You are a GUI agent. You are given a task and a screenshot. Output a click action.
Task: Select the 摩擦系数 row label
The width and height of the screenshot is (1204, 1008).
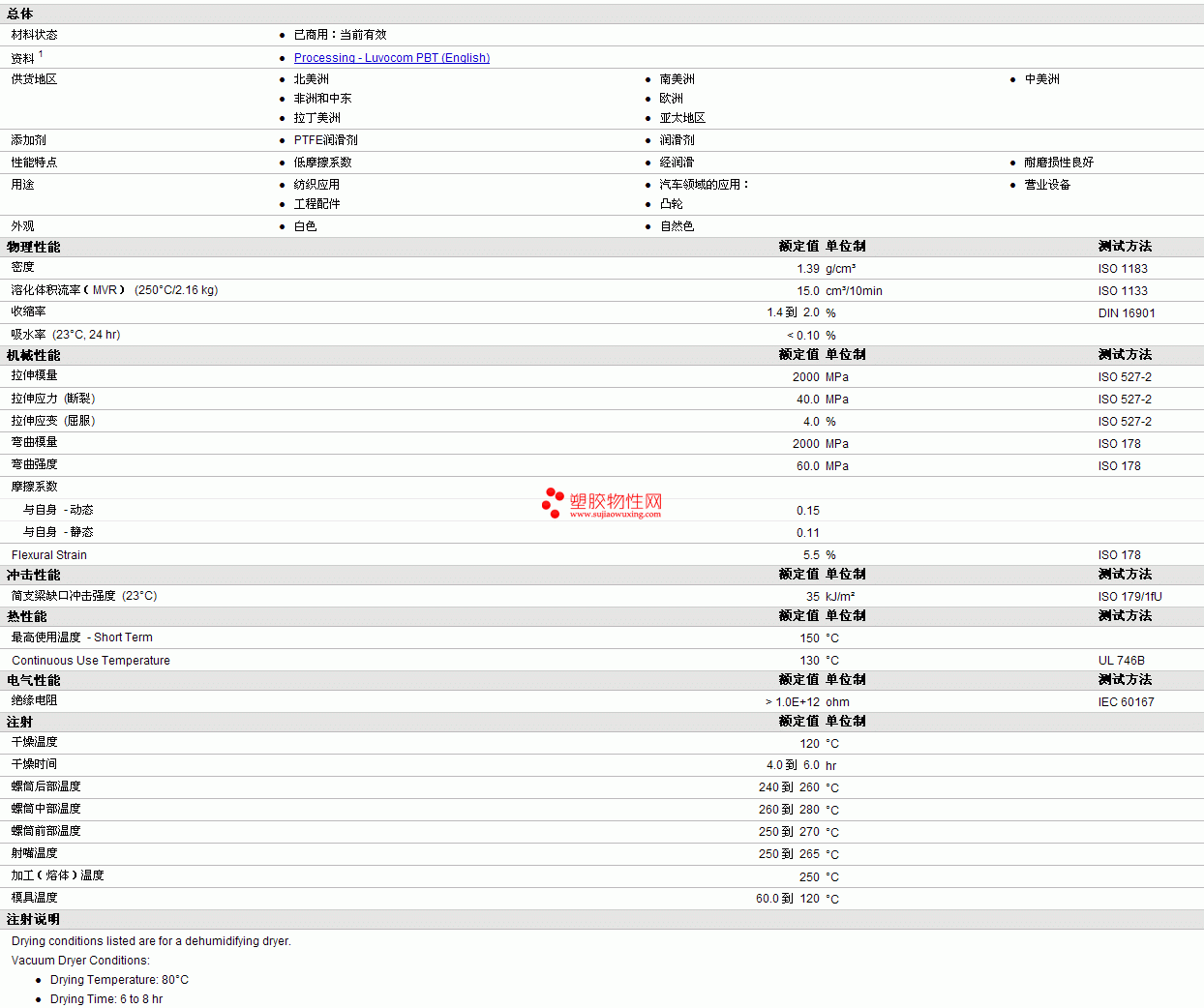(x=34, y=487)
